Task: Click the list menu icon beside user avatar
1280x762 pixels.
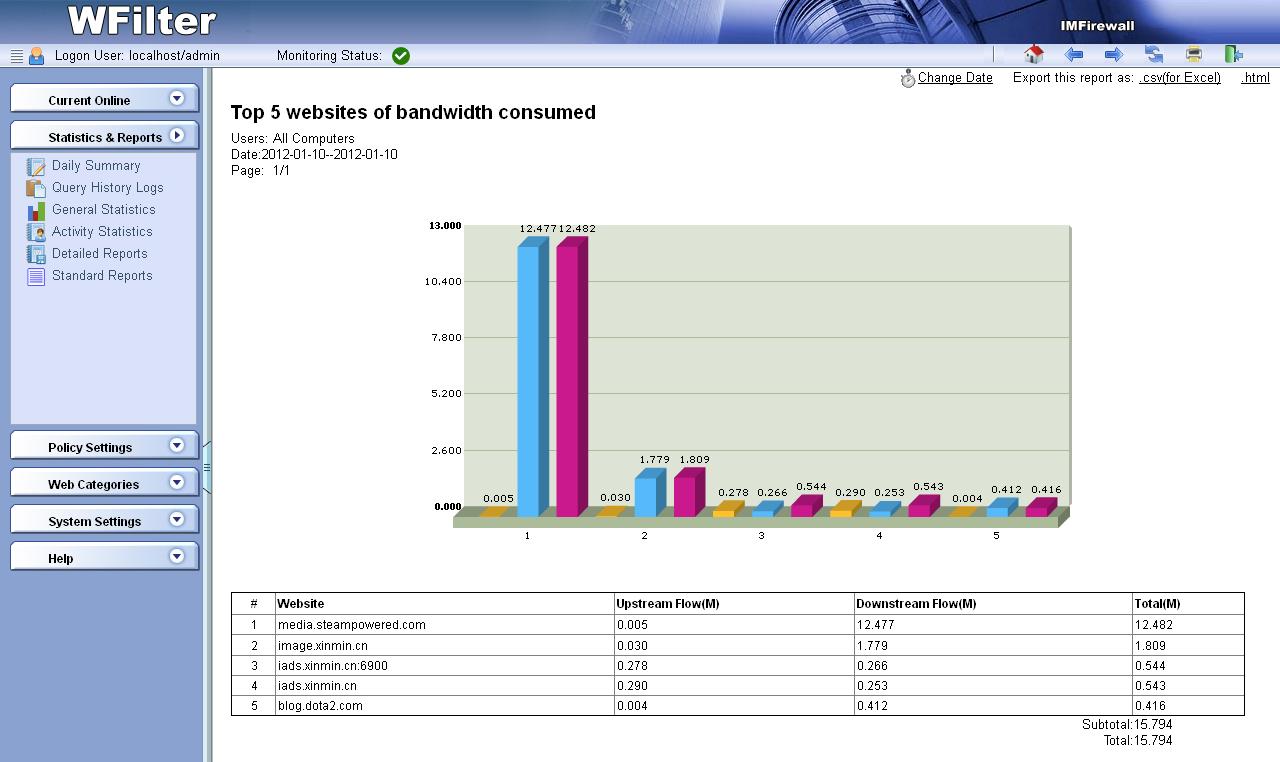Action: [16, 56]
